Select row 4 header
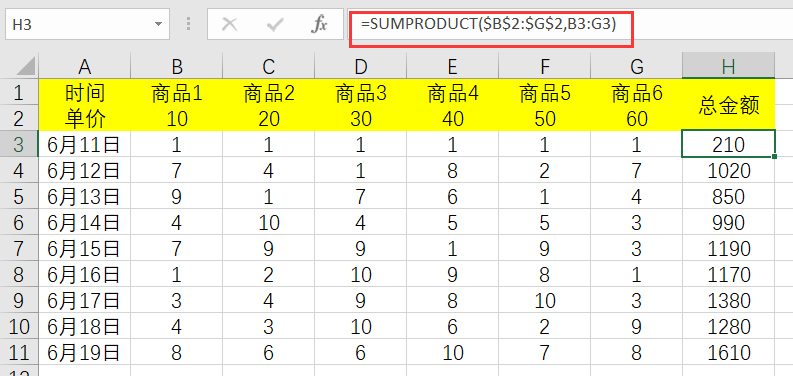 coord(19,170)
